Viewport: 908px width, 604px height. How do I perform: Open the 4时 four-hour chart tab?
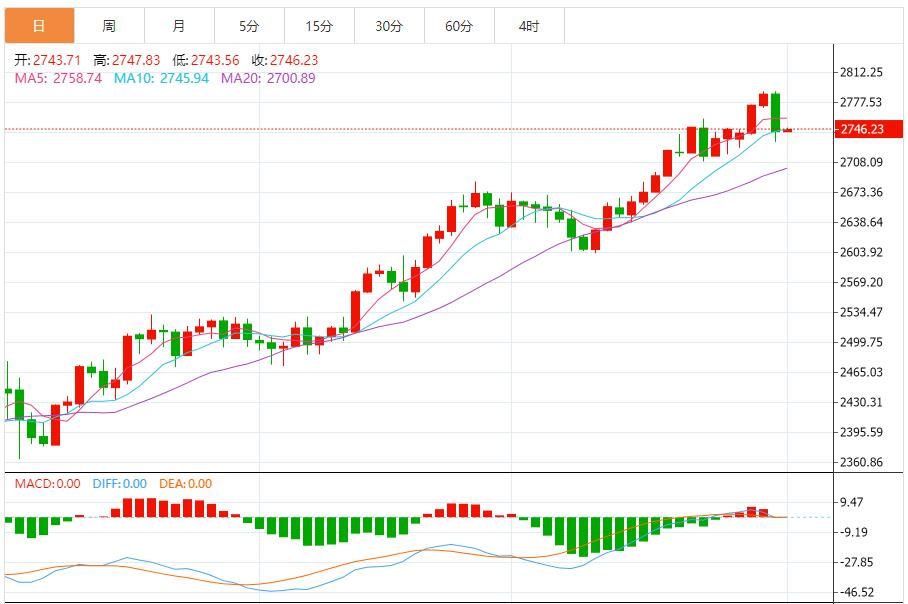click(x=529, y=25)
